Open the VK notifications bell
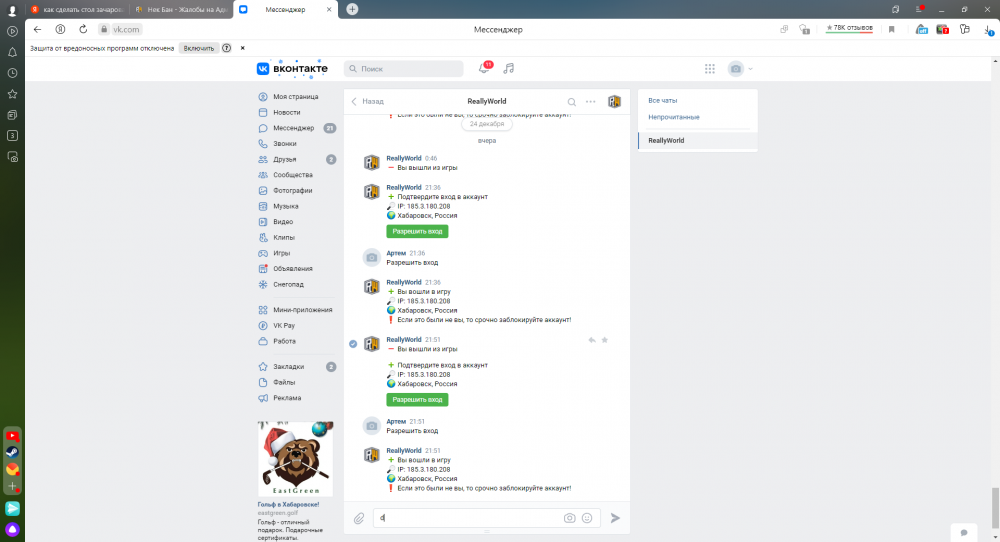1000x542 pixels. click(x=484, y=68)
